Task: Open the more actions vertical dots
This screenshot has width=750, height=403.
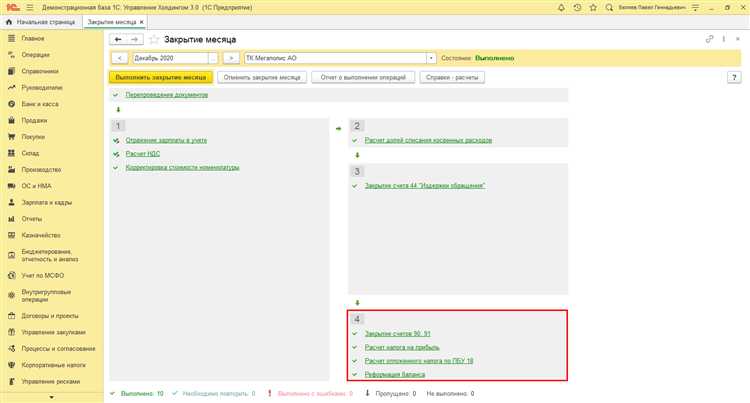Action: pos(724,39)
